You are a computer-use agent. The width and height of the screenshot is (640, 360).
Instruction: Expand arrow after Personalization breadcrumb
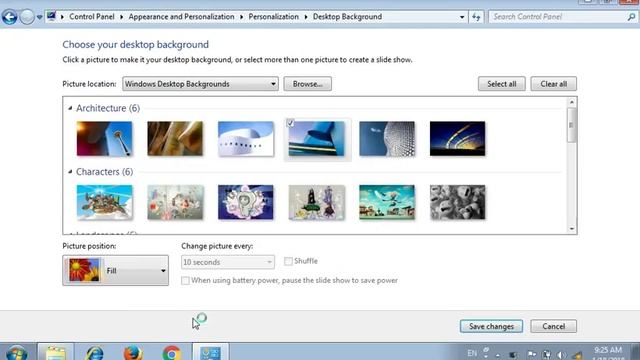(306, 17)
